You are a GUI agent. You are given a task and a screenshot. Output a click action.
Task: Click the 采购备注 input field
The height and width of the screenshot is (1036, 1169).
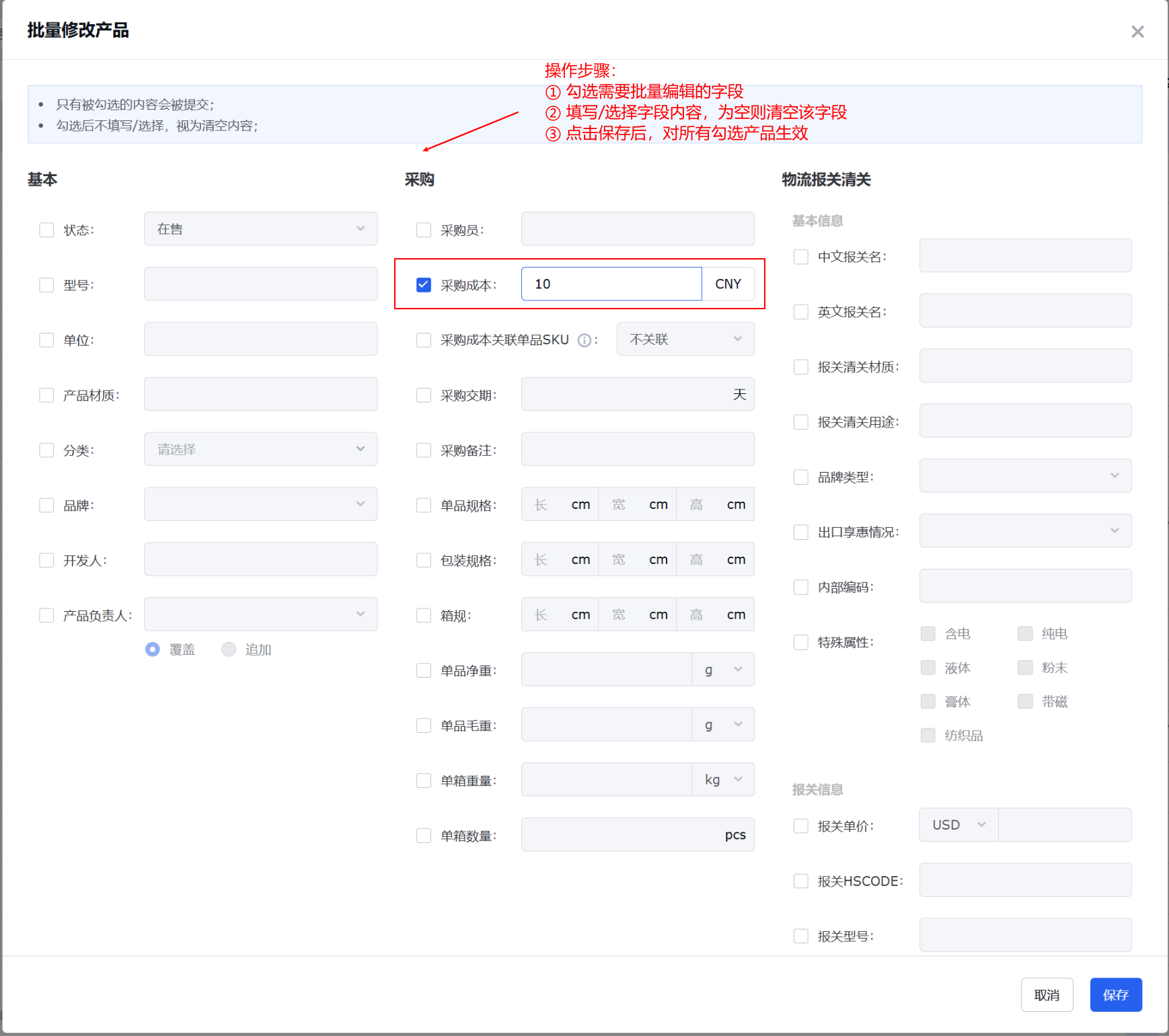tap(638, 450)
